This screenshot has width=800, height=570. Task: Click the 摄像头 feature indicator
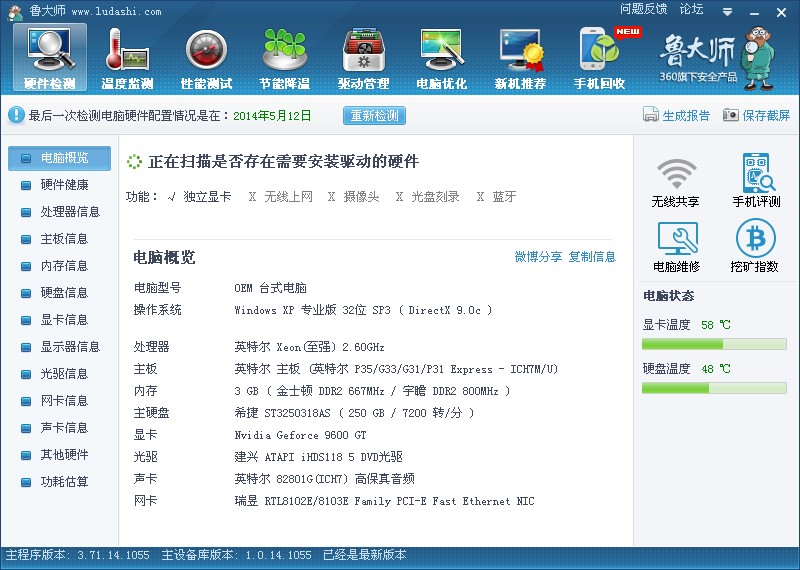(x=354, y=196)
